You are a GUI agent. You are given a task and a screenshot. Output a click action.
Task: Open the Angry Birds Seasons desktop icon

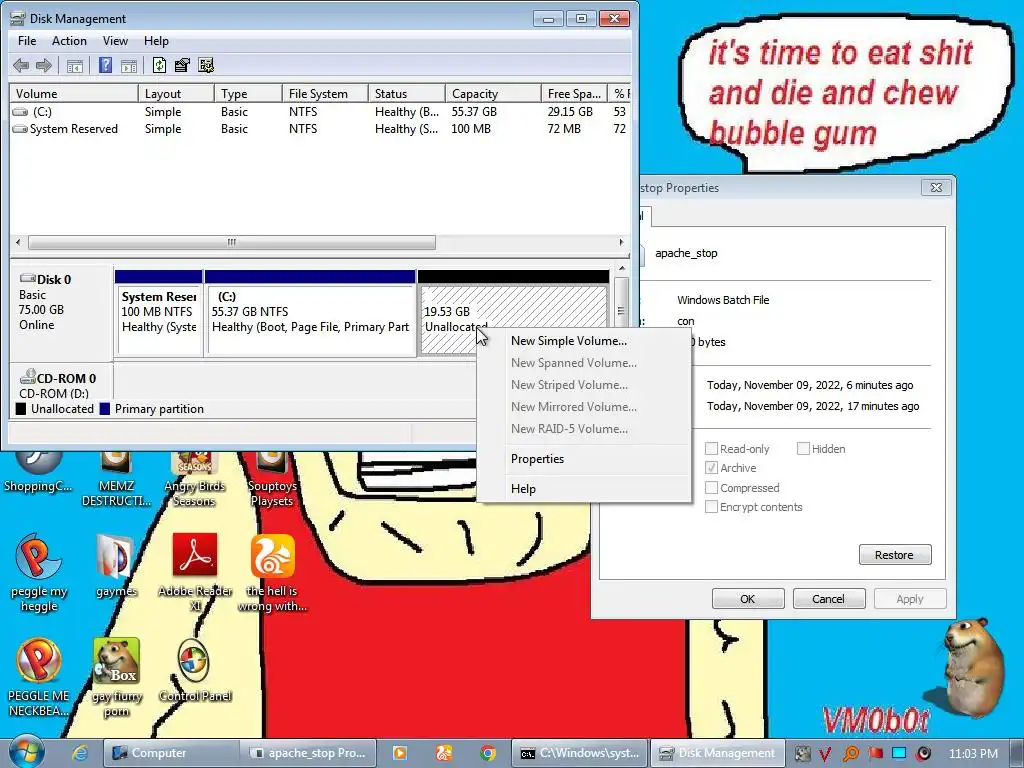click(195, 479)
